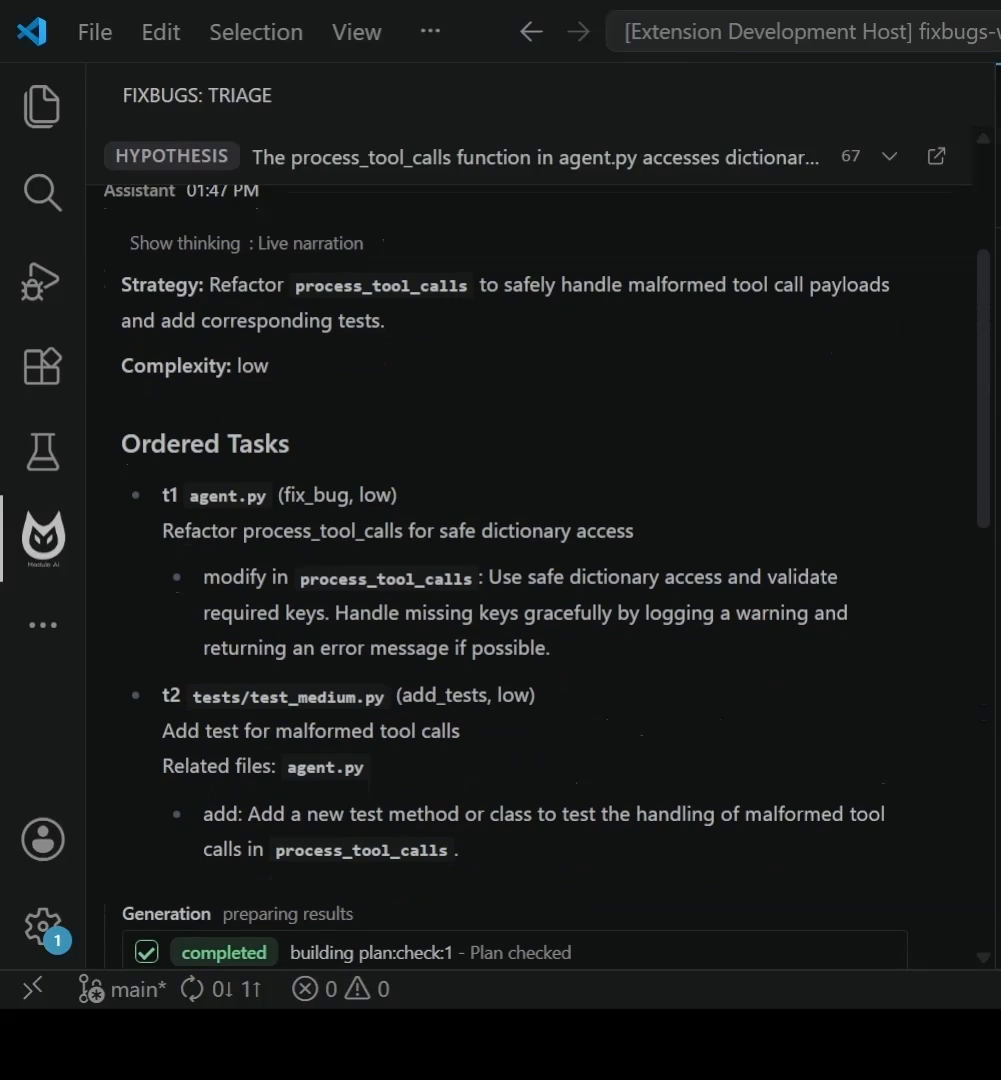
Task: Click the VS Code logo icon
Action: (x=32, y=32)
